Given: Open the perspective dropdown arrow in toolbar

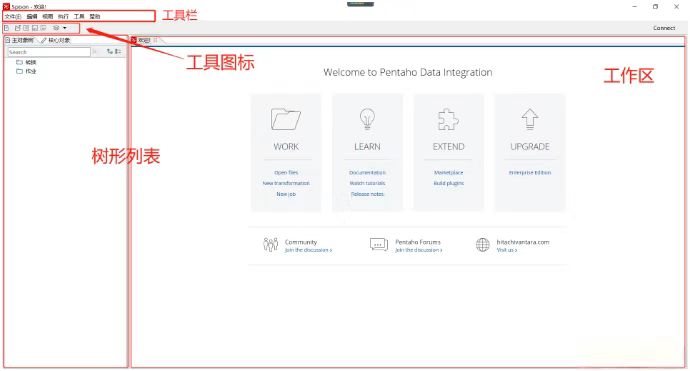Looking at the screenshot, I should pos(65,28).
